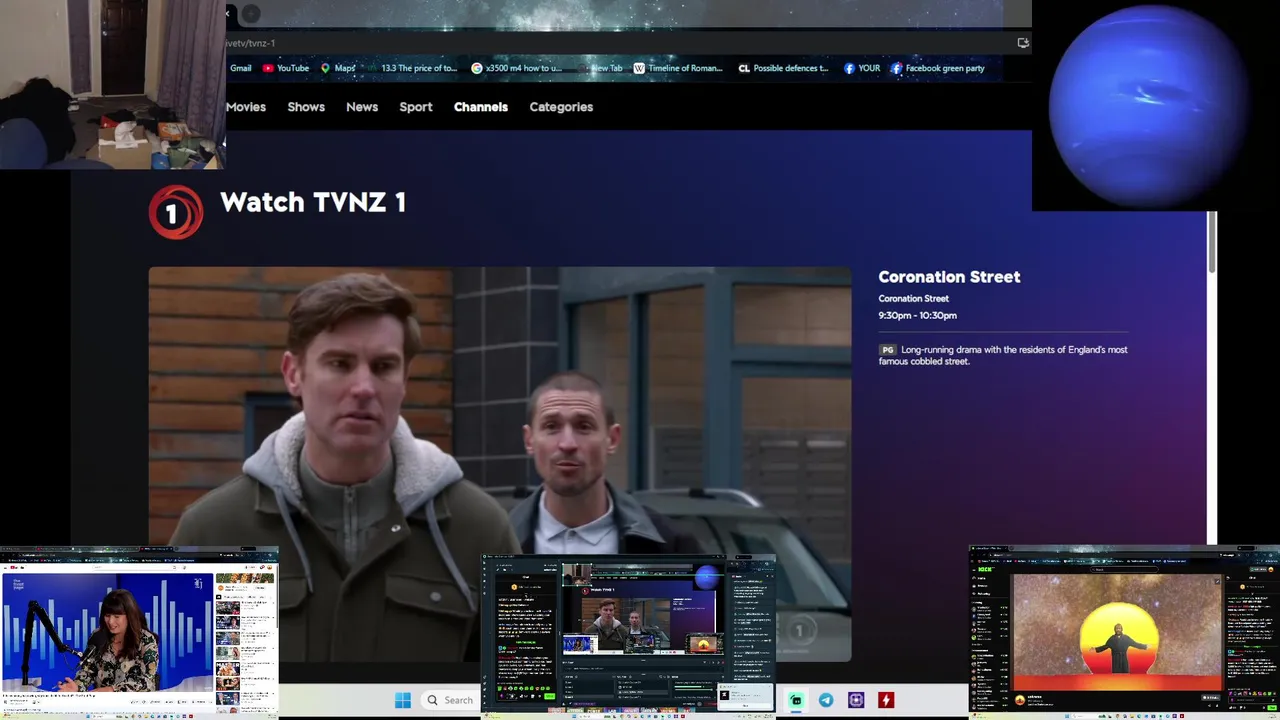1280x720 pixels.
Task: Open the YouTube bookmark
Action: (286, 68)
